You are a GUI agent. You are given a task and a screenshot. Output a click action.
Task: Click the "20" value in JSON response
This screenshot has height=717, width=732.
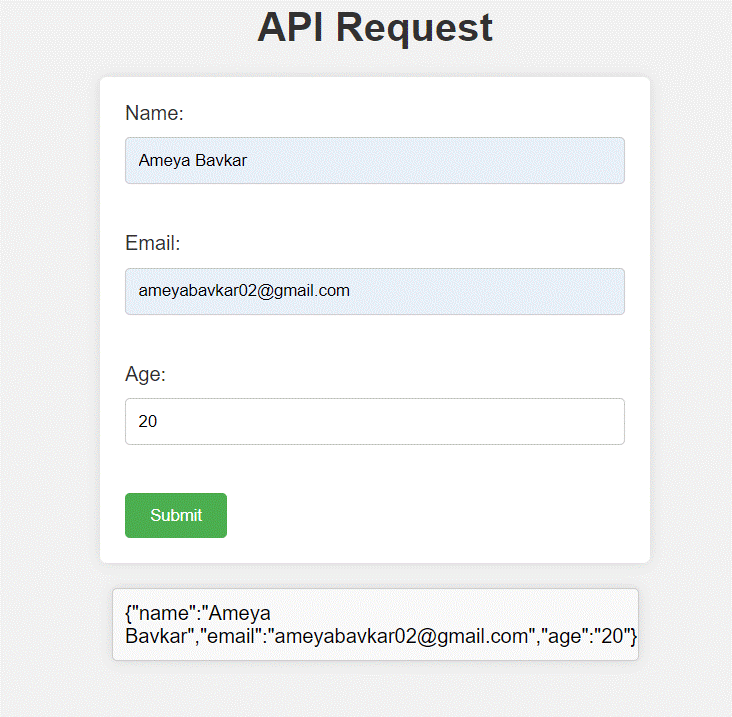[x=611, y=636]
